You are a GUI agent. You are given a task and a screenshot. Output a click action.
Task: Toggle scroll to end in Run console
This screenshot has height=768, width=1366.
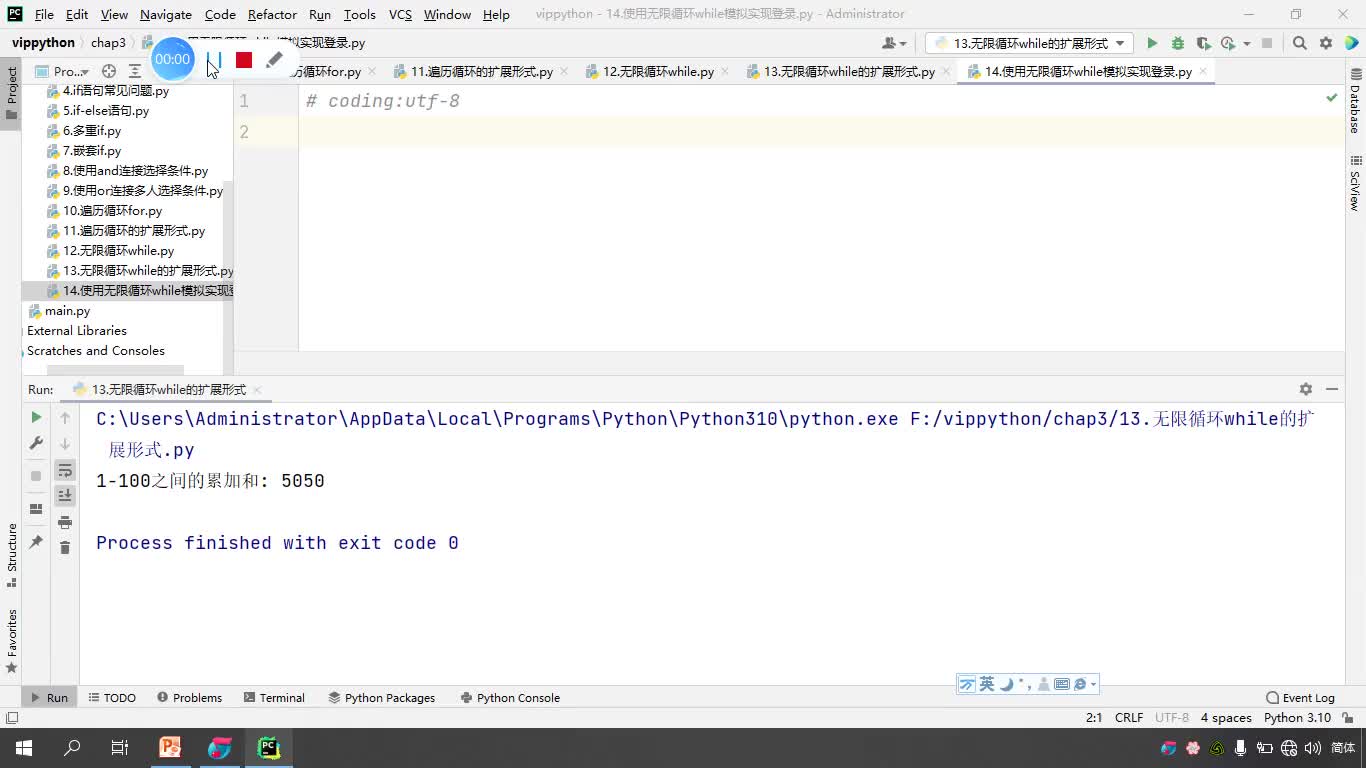click(x=65, y=496)
